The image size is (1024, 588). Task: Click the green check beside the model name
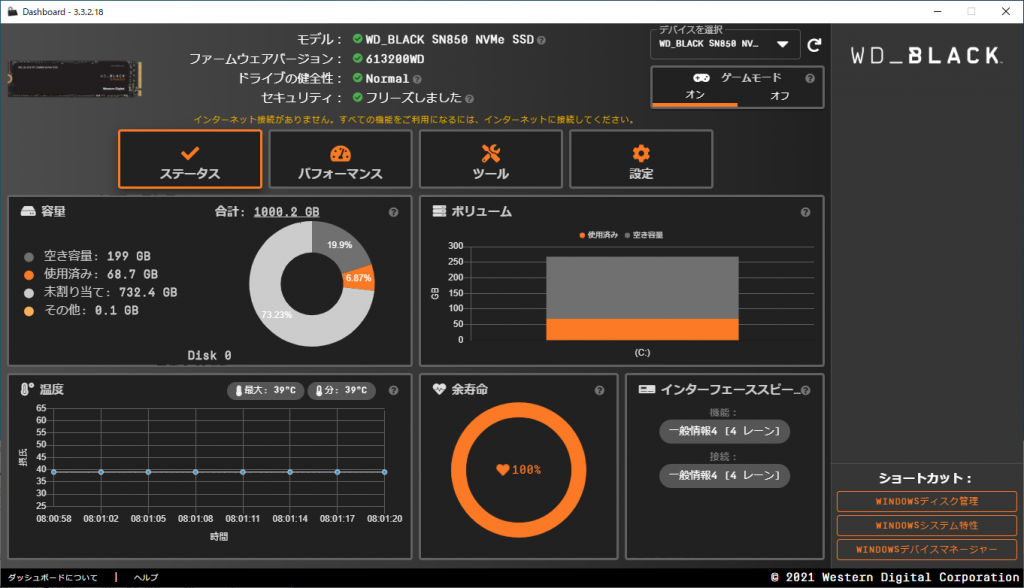357,39
